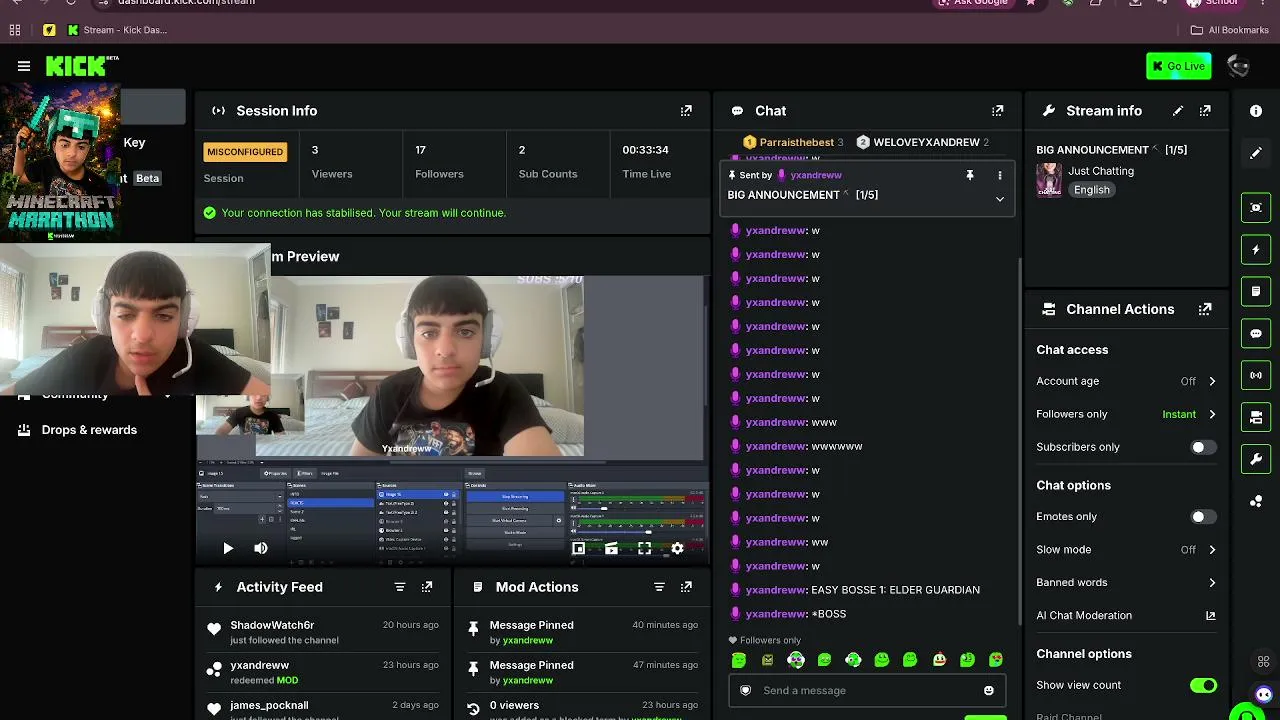Viewport: 1280px width, 720px height.
Task: Click the chat scrollbar
Action: (x=1019, y=440)
